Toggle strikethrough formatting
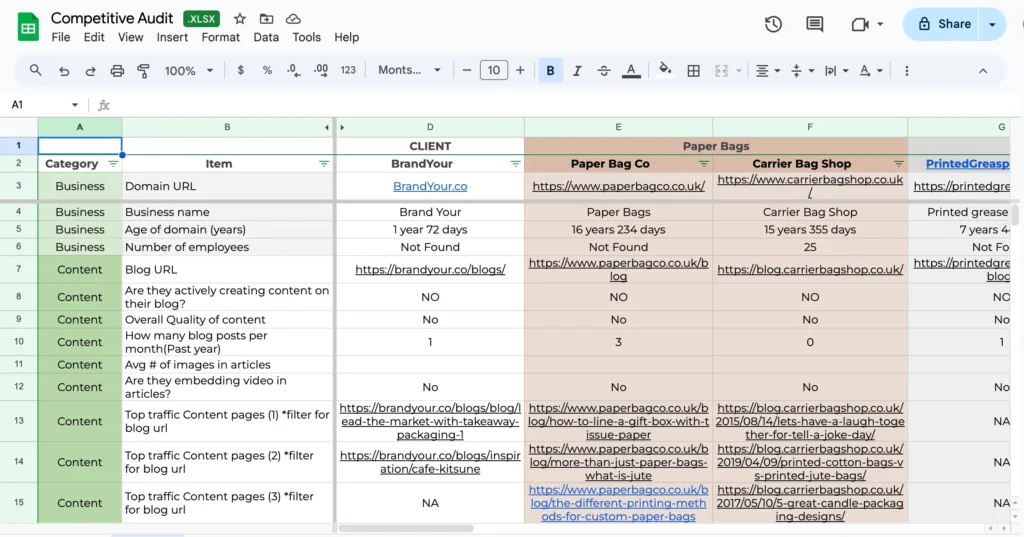Viewport: 1024px width, 537px height. click(603, 71)
